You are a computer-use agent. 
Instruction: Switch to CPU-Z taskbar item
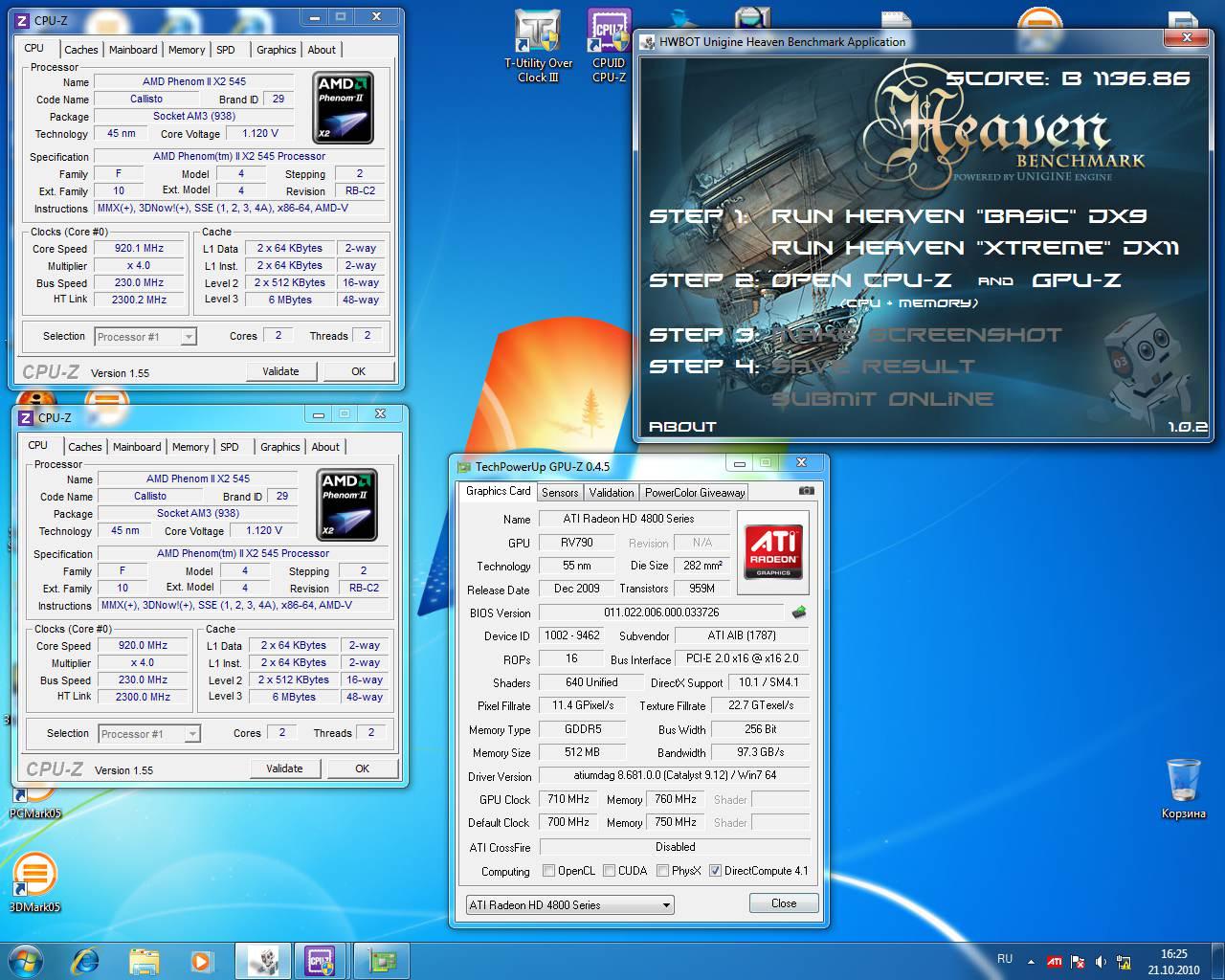pos(321,960)
